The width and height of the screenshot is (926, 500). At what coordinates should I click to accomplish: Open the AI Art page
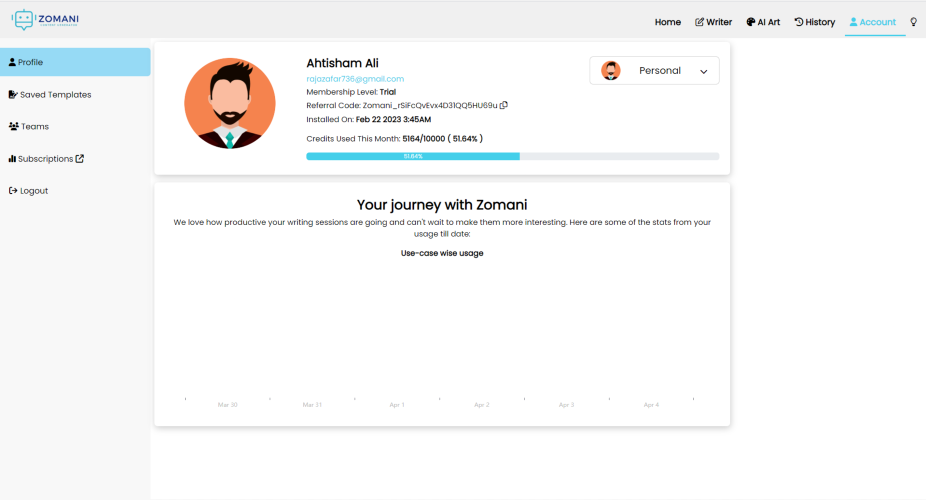(x=763, y=22)
